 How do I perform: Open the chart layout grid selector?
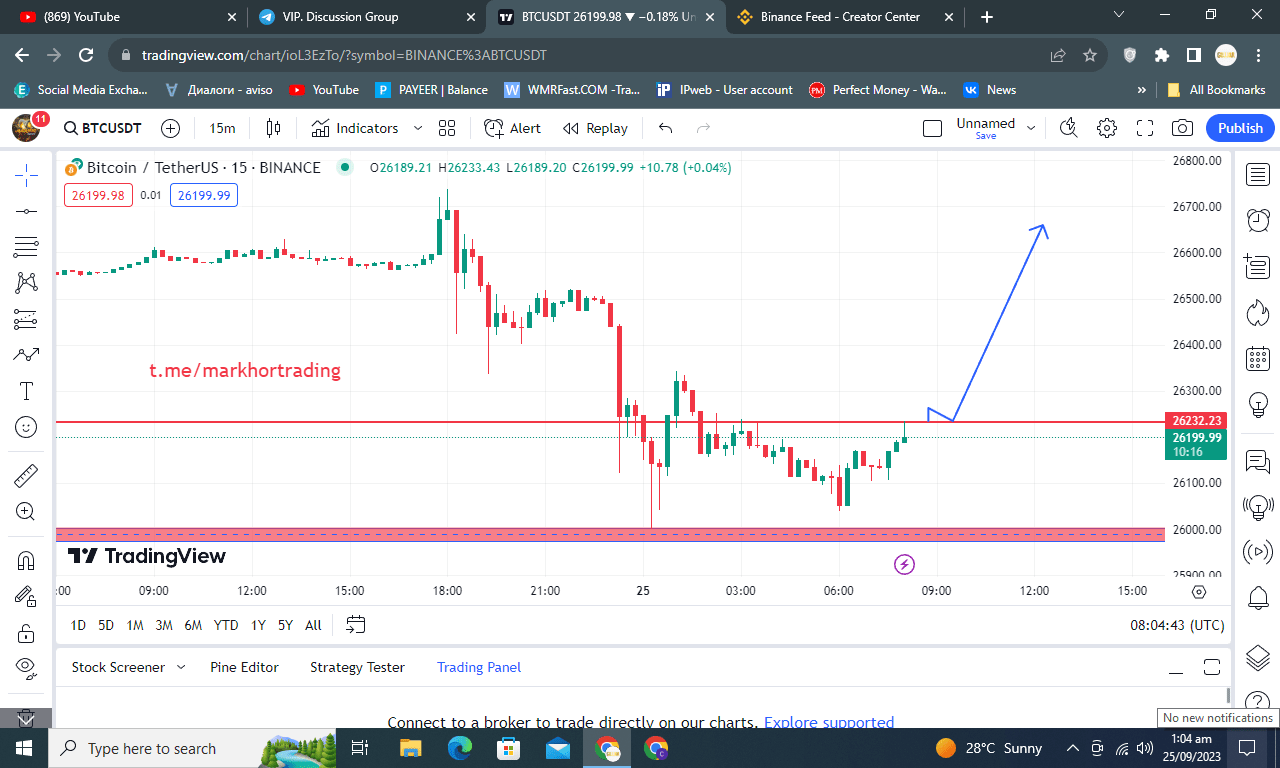point(447,128)
